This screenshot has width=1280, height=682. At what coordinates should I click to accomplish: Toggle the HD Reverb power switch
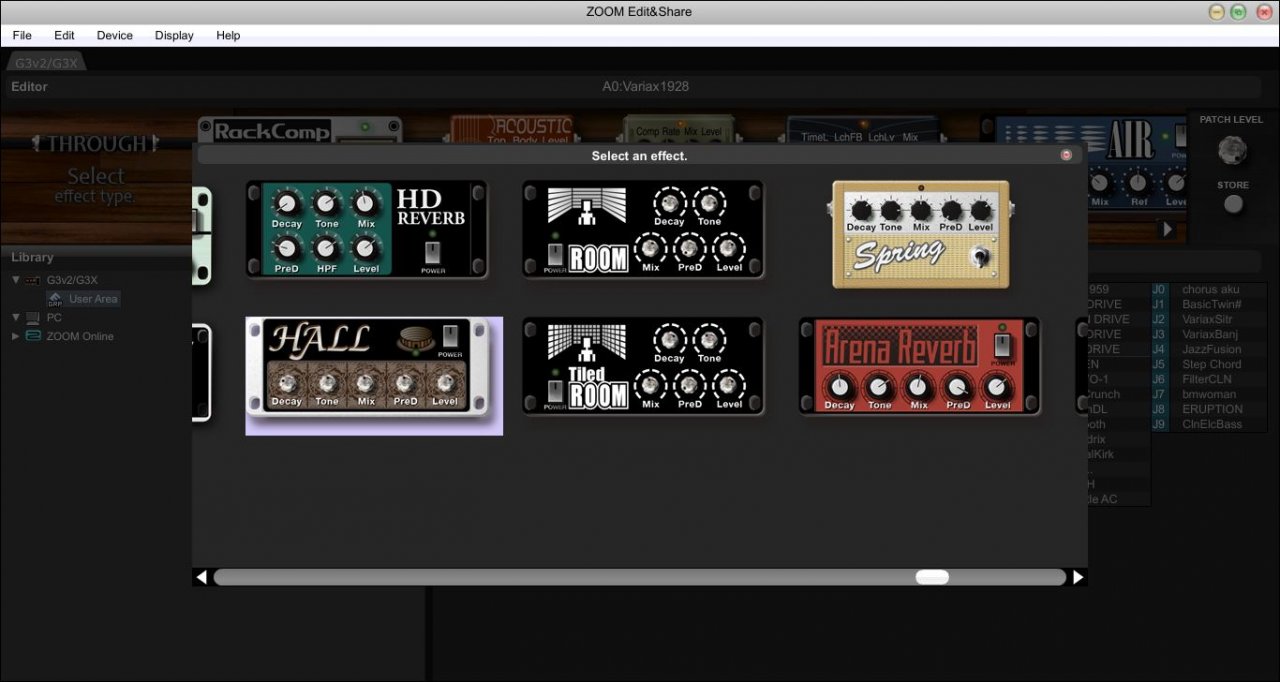point(433,251)
